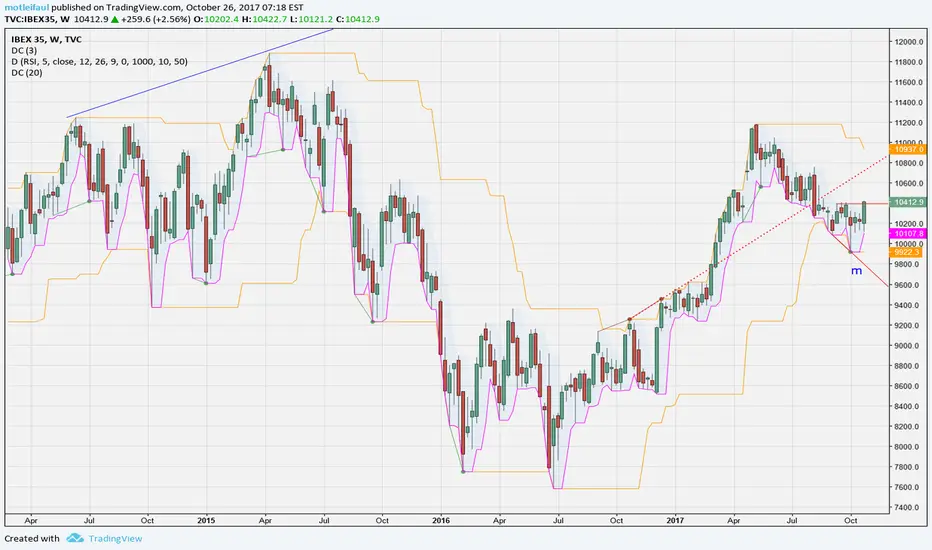932x550 pixels.
Task: Select the DC (3) indicator legend
Action: (24, 51)
